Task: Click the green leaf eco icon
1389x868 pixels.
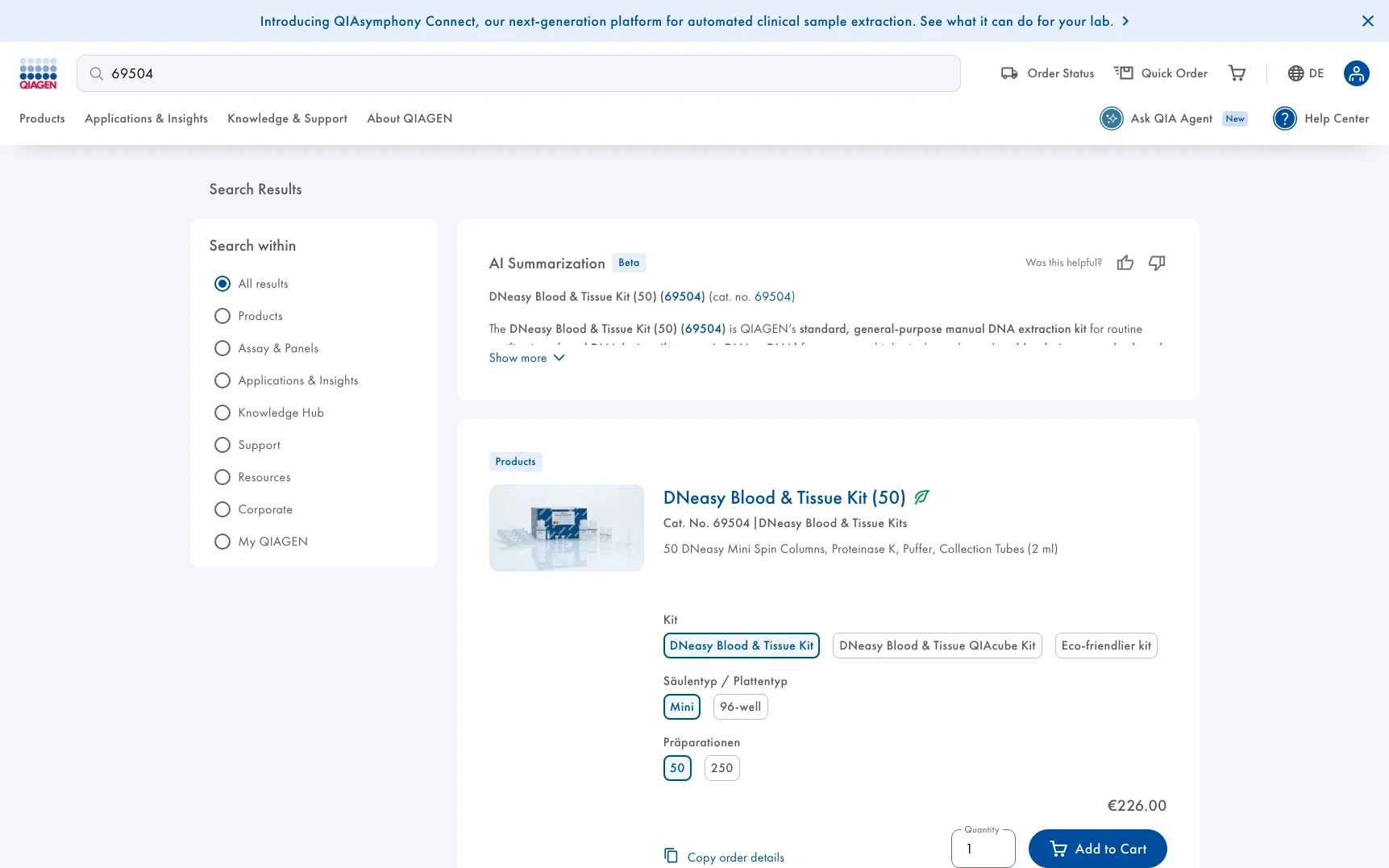Action: click(x=921, y=497)
